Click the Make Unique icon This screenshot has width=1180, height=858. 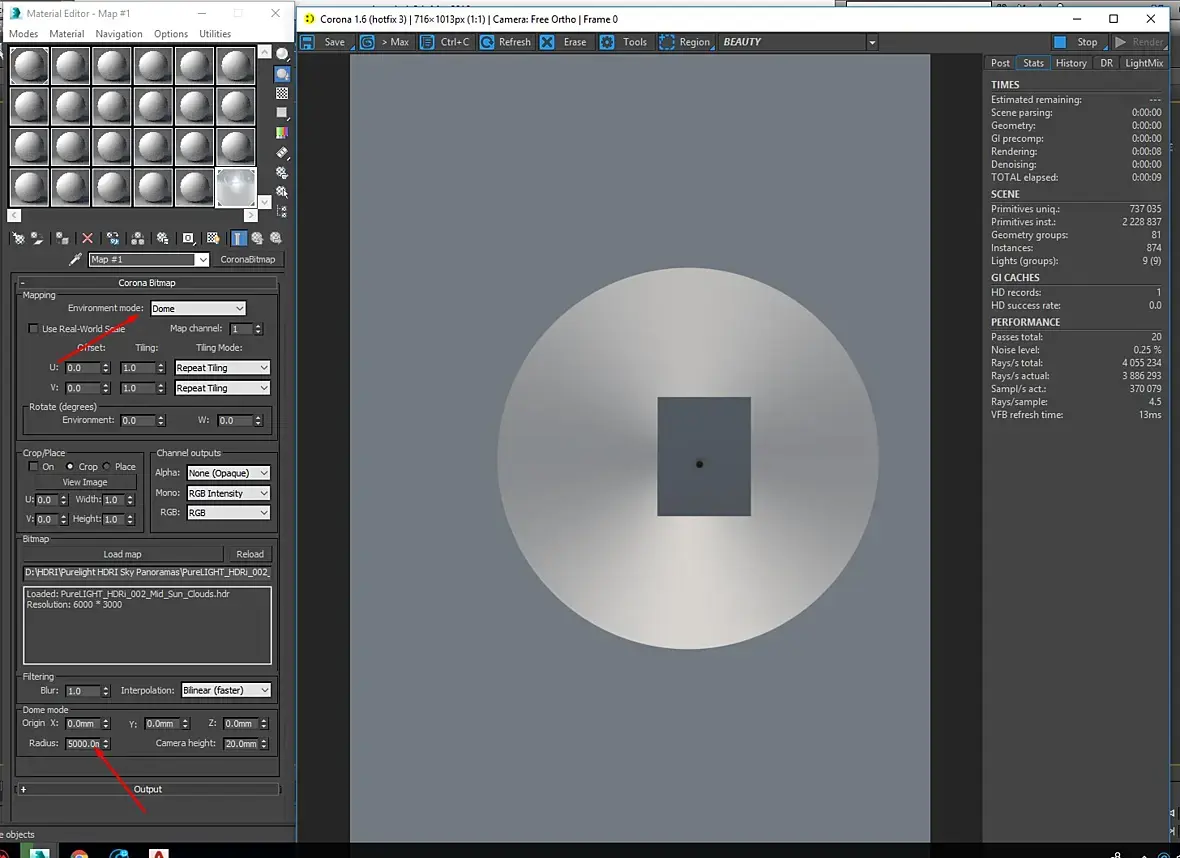138,239
